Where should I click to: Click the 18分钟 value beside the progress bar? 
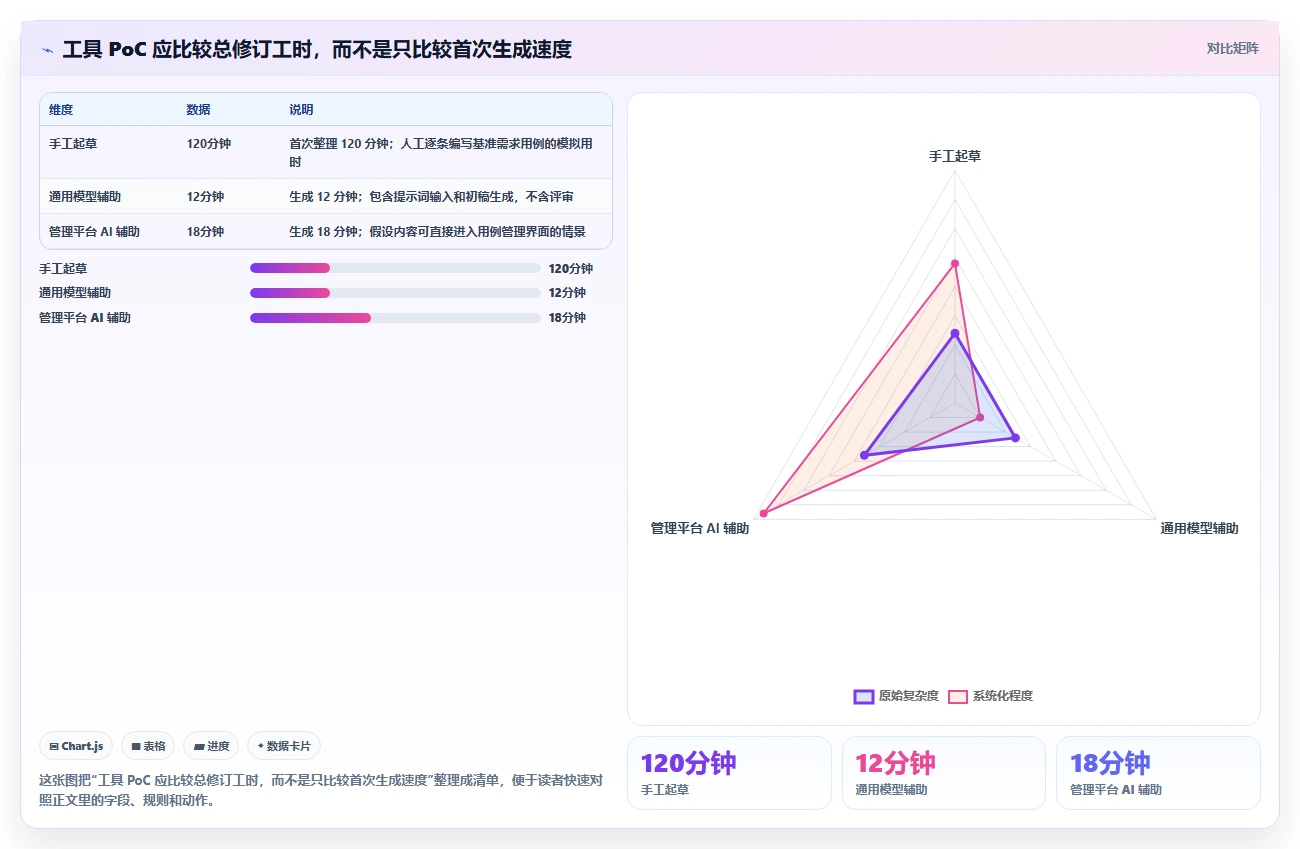567,318
